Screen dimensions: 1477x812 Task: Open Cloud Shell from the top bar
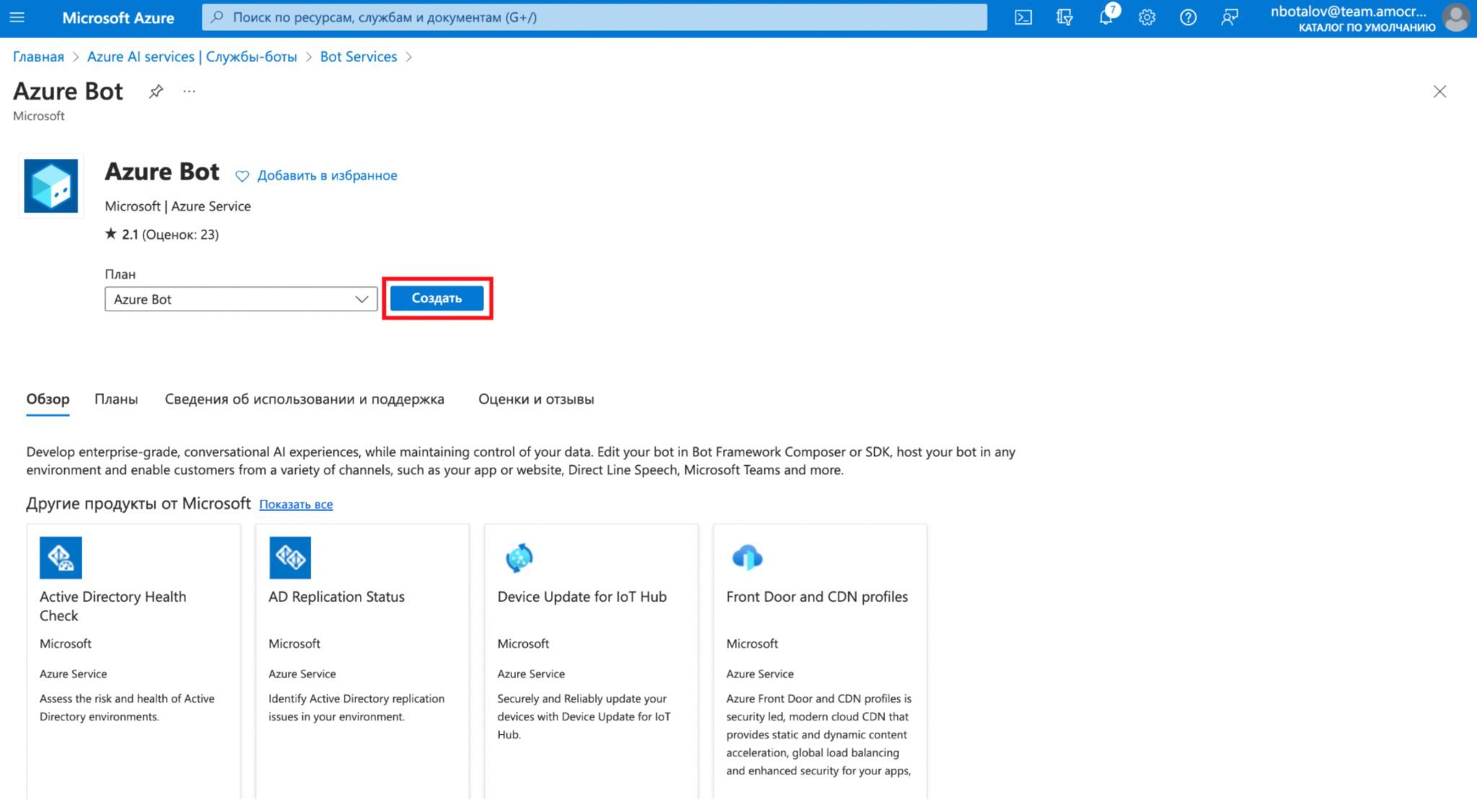pyautogui.click(x=1023, y=17)
